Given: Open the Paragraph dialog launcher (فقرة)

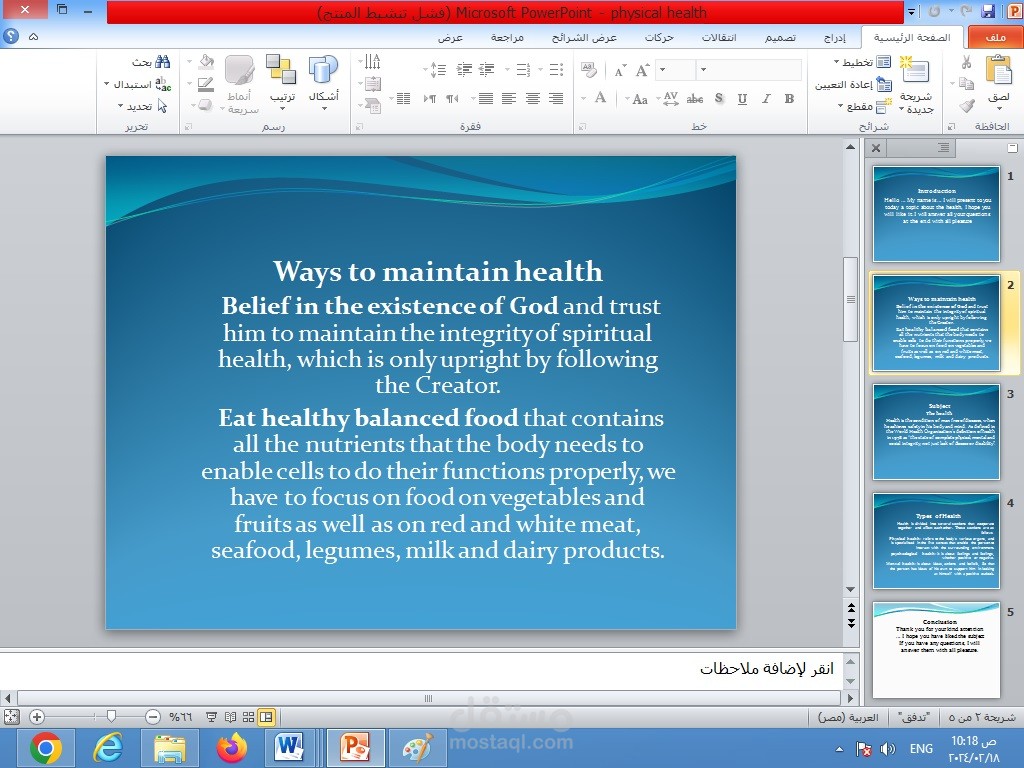Looking at the screenshot, I should pos(359,127).
